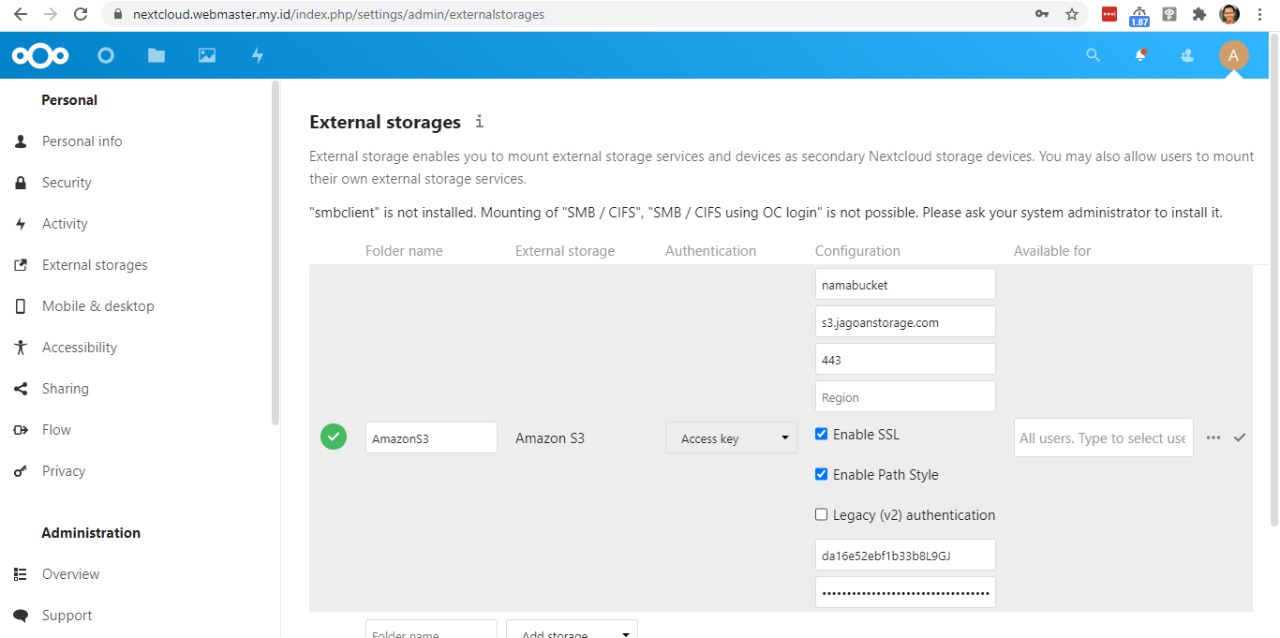
Task: Bookmark this page with star icon
Action: (1072, 14)
